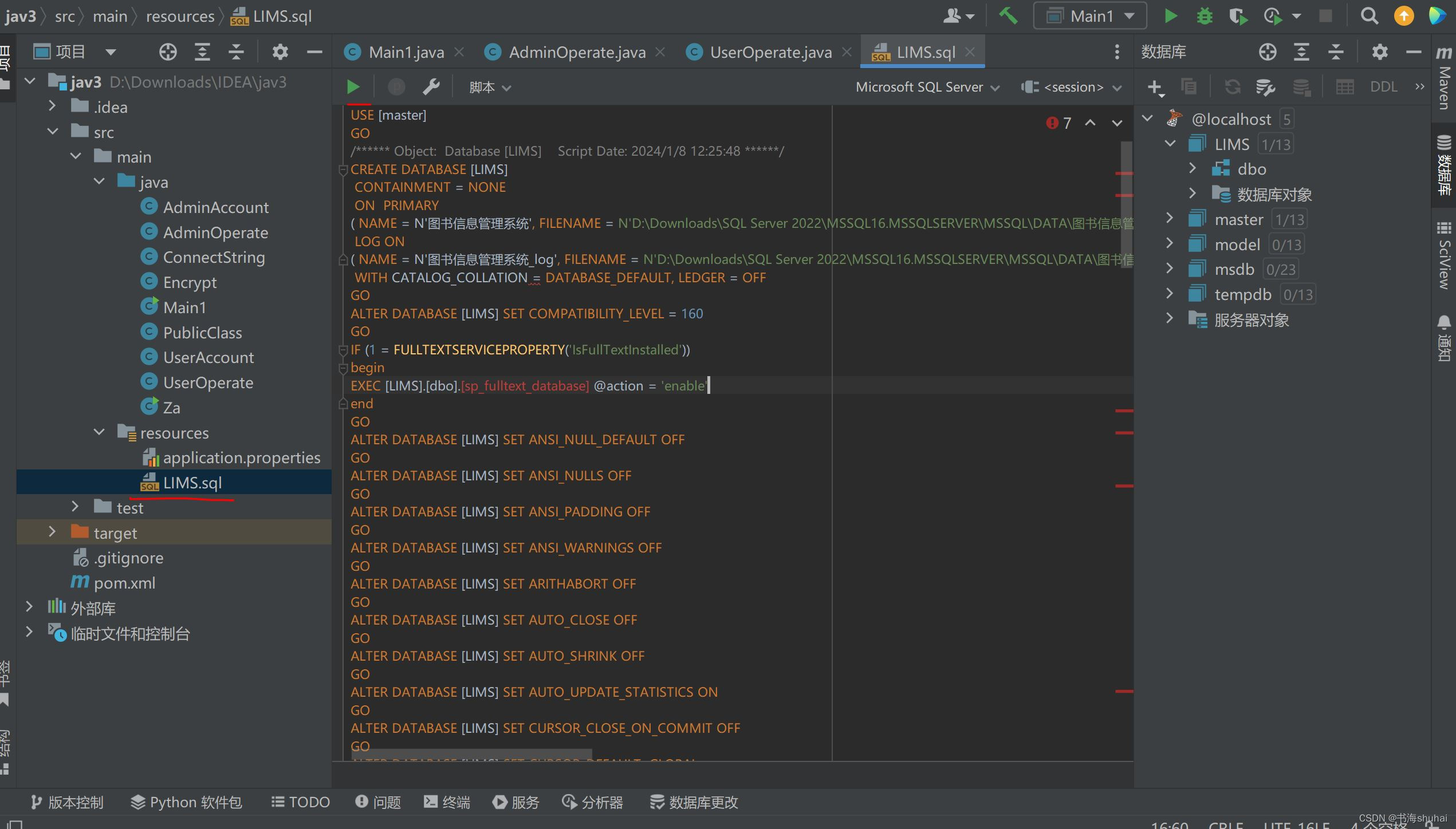The image size is (1456, 829).
Task: Refresh the database tree
Action: coord(1233,87)
